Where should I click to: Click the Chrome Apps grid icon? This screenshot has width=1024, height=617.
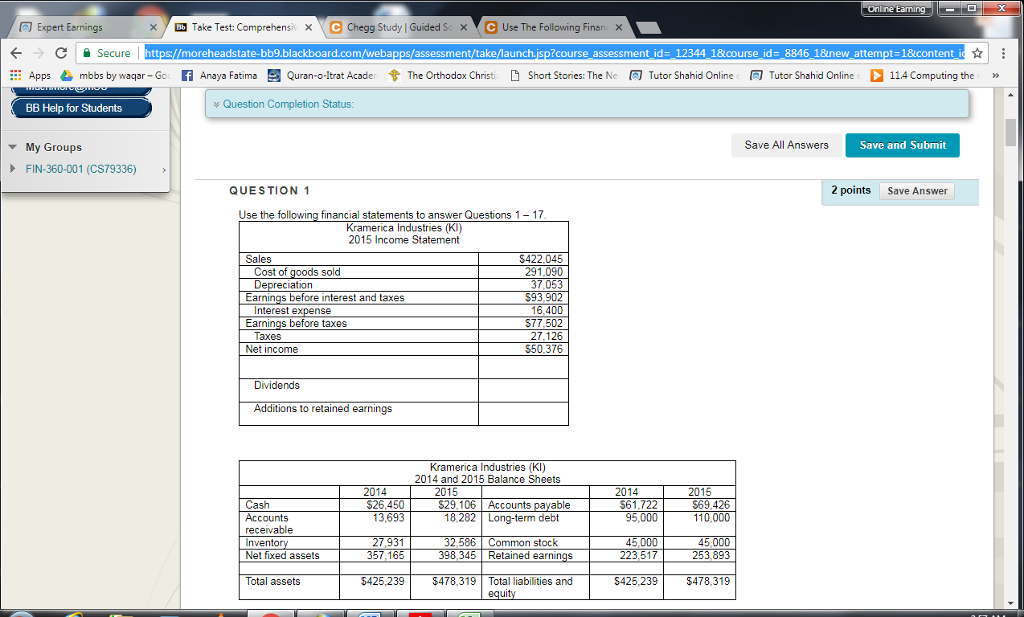click(x=16, y=75)
